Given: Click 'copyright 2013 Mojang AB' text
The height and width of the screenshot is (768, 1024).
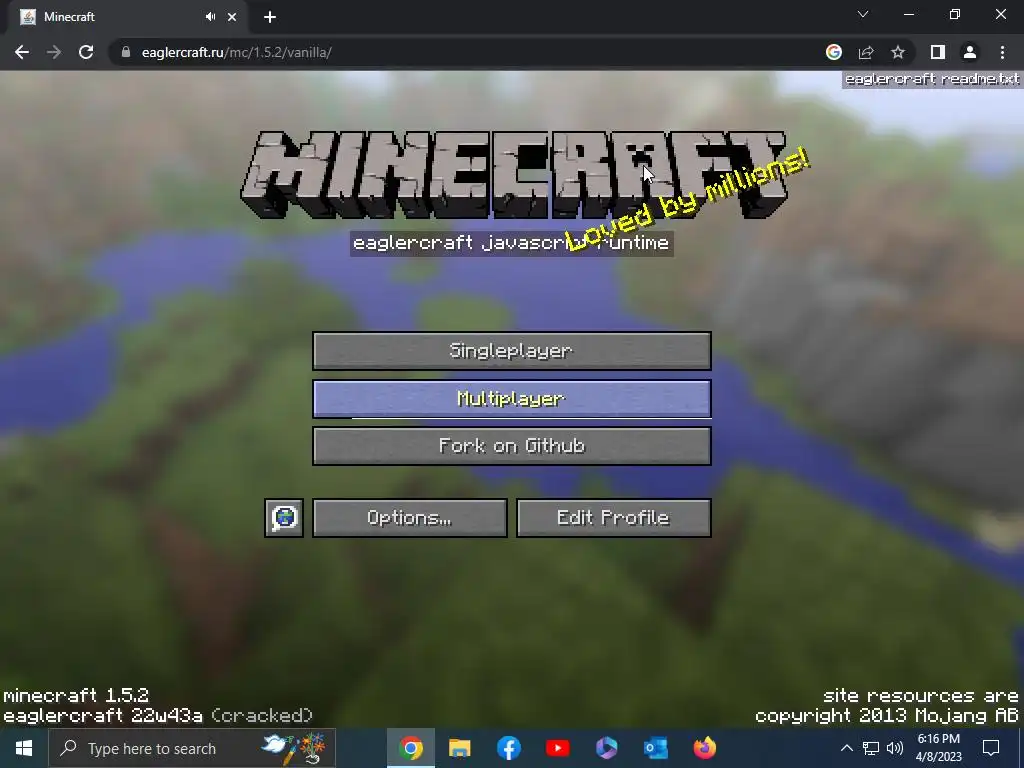Looking at the screenshot, I should pos(887,716).
